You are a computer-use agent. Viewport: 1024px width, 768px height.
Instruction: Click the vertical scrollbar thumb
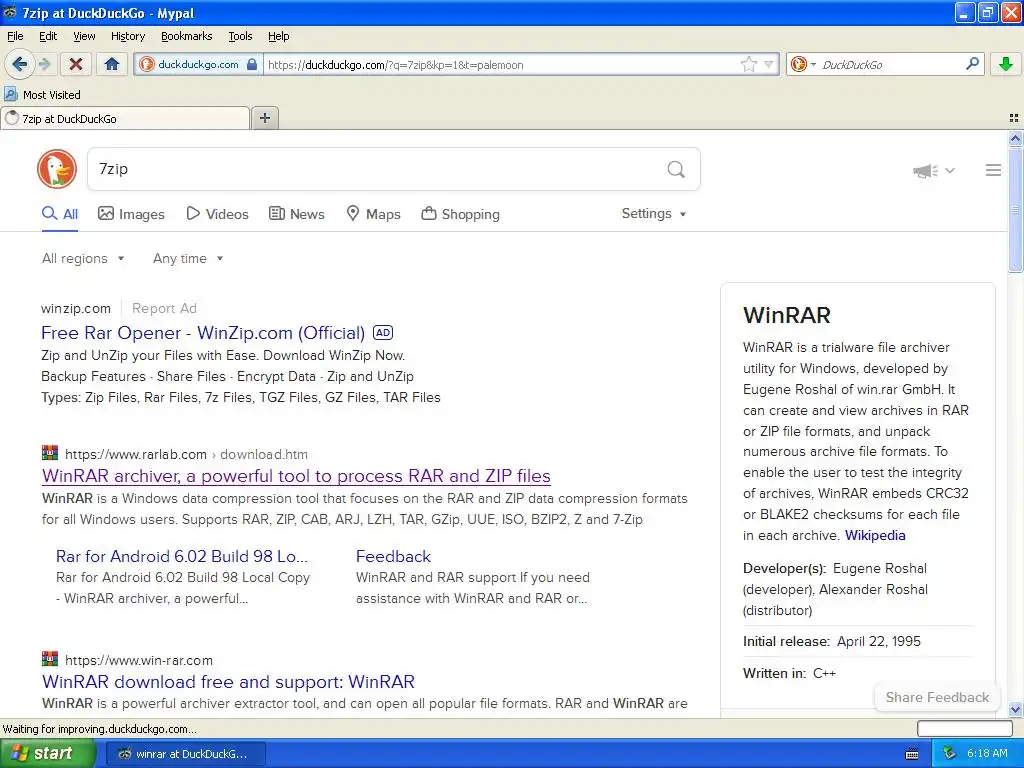(1015, 209)
